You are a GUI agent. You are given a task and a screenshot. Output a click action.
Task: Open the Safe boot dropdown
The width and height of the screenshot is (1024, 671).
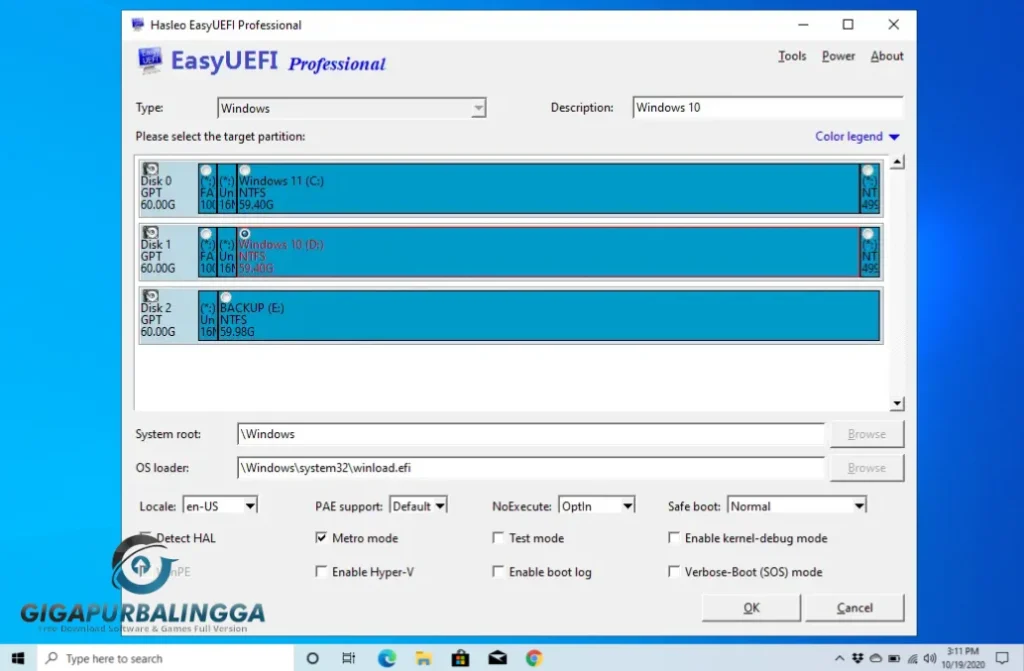859,506
